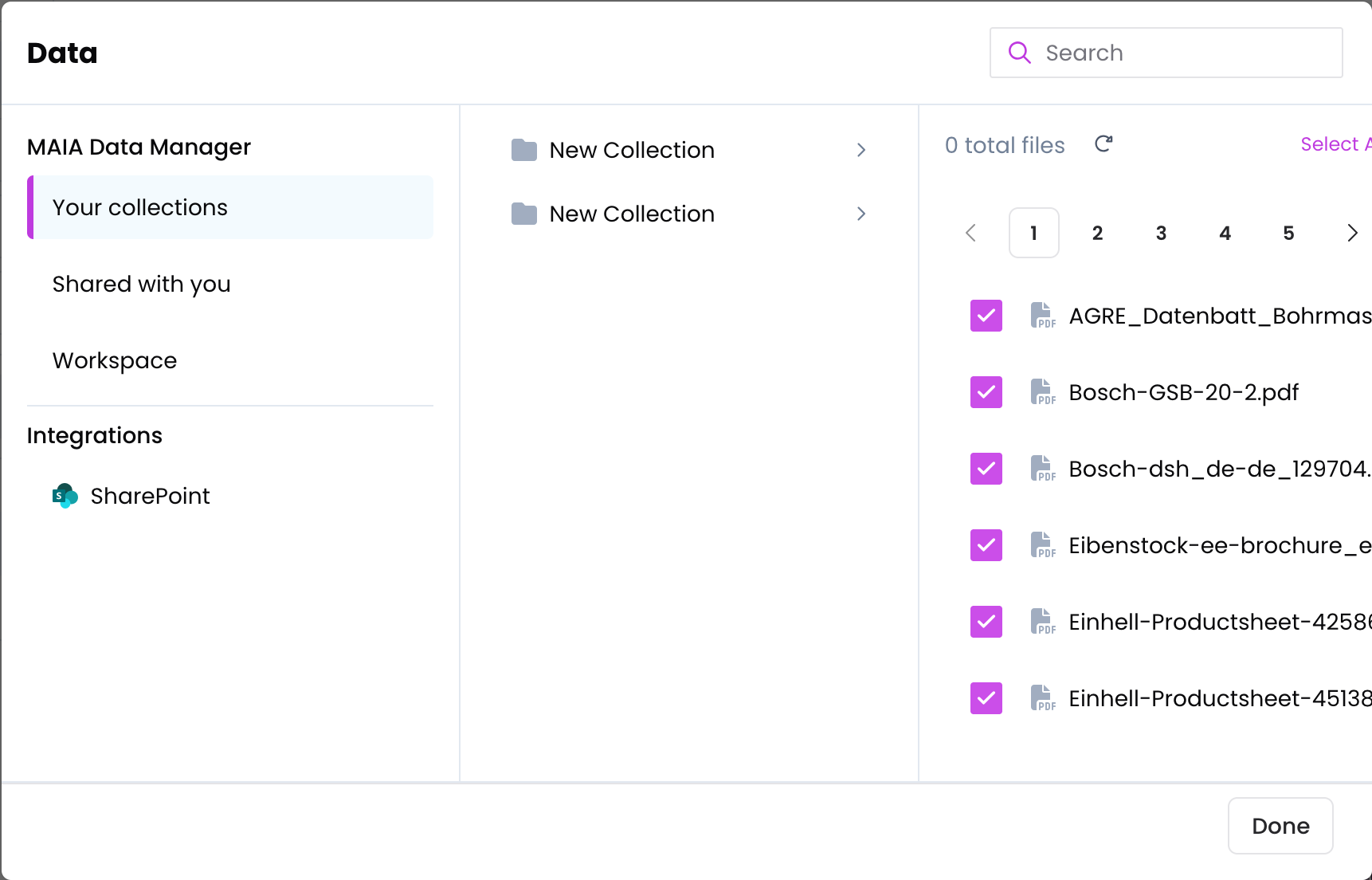The height and width of the screenshot is (880, 1372).
Task: Uncheck the Bosch-GSB-20-2.pdf checkbox
Action: pos(986,392)
